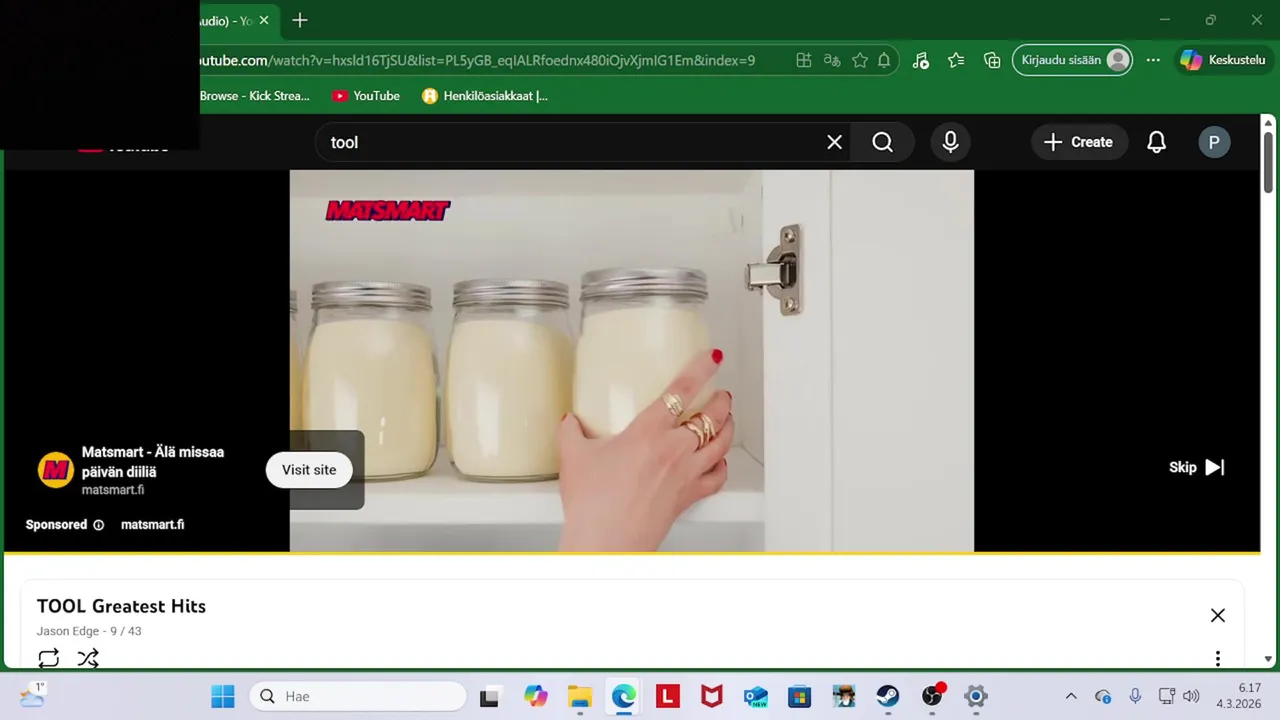The width and height of the screenshot is (1280, 720).
Task: Clear the YouTube search text
Action: 834,142
